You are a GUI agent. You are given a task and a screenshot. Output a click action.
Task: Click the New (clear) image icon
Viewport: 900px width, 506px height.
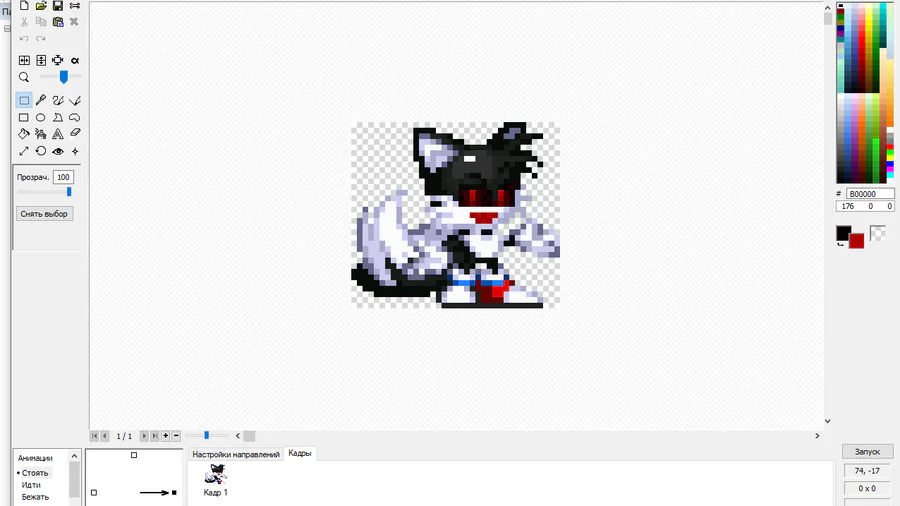[24, 6]
